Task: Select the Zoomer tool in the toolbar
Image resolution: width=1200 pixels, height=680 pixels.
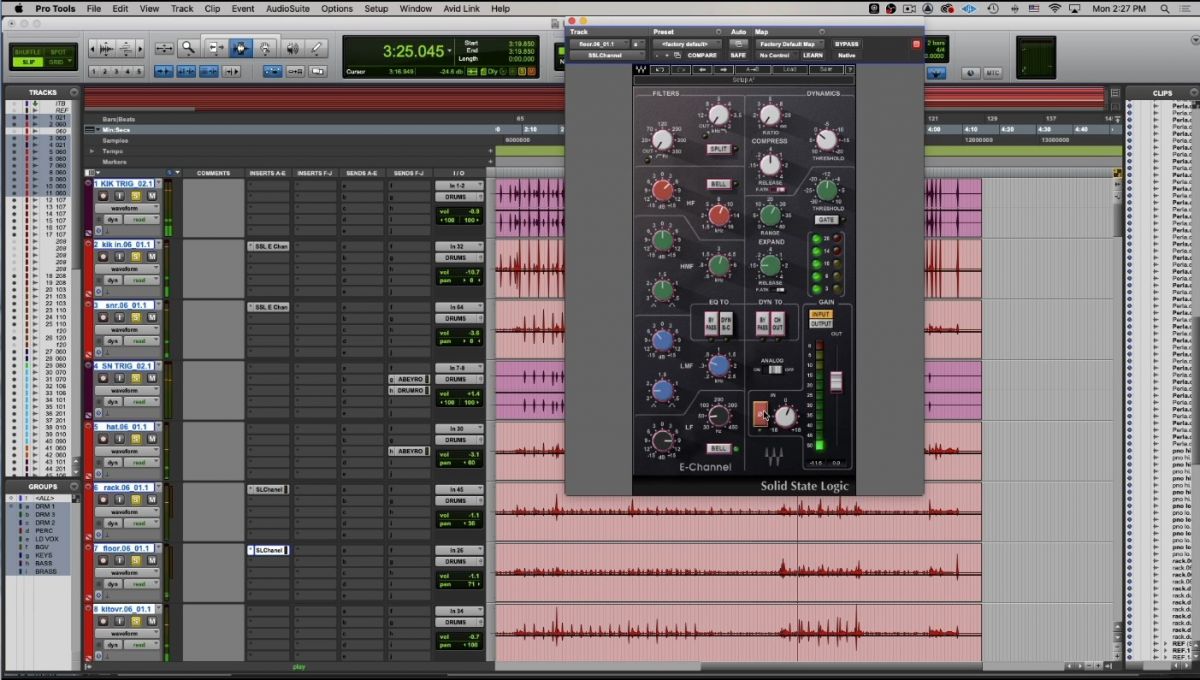Action: tap(186, 48)
